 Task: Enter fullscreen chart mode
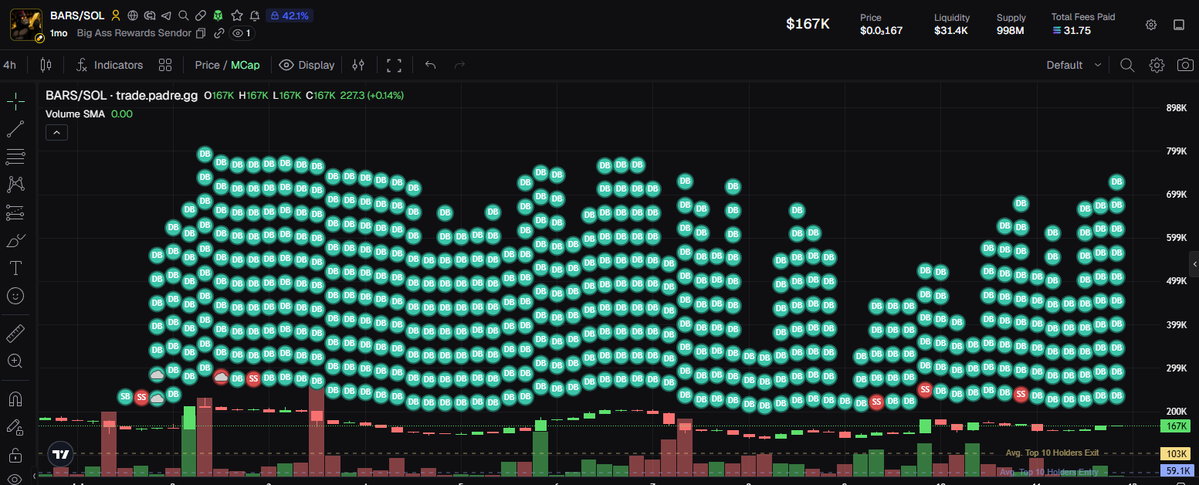tap(394, 65)
